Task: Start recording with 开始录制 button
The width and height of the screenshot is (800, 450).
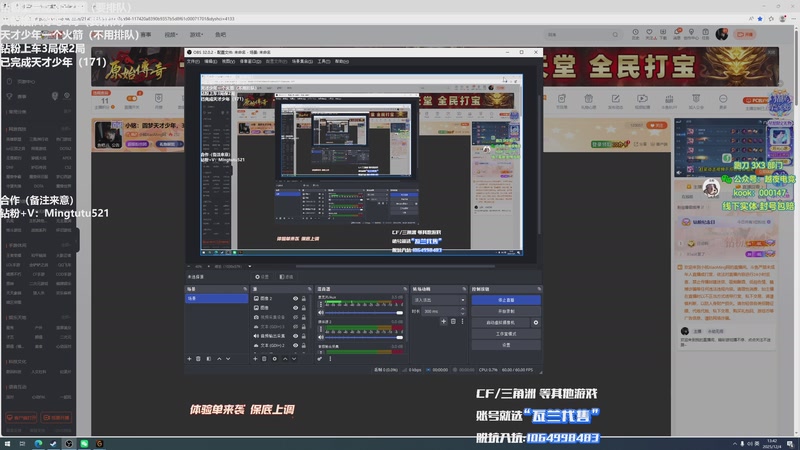Action: tap(506, 311)
